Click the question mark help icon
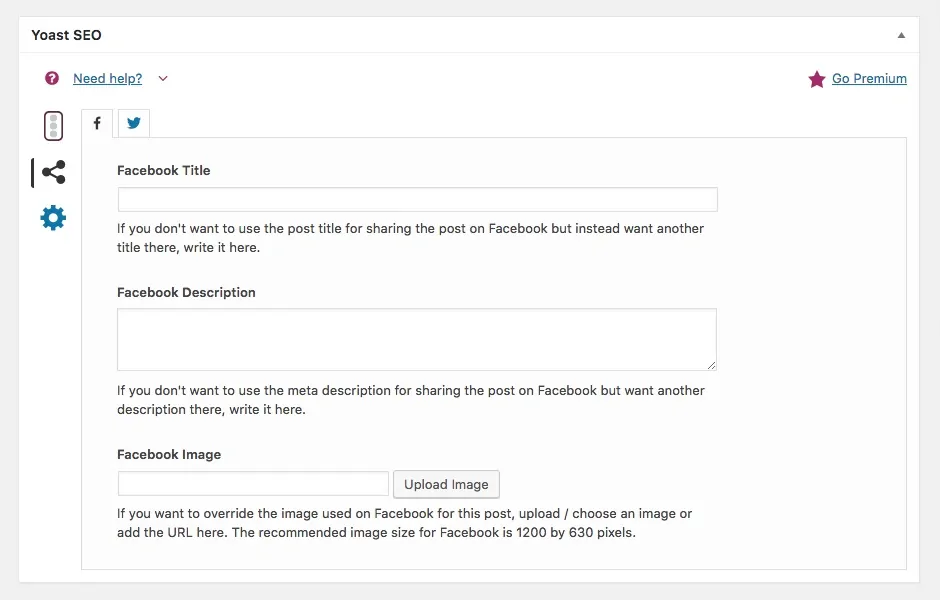Image resolution: width=940 pixels, height=600 pixels. pyautogui.click(x=52, y=78)
